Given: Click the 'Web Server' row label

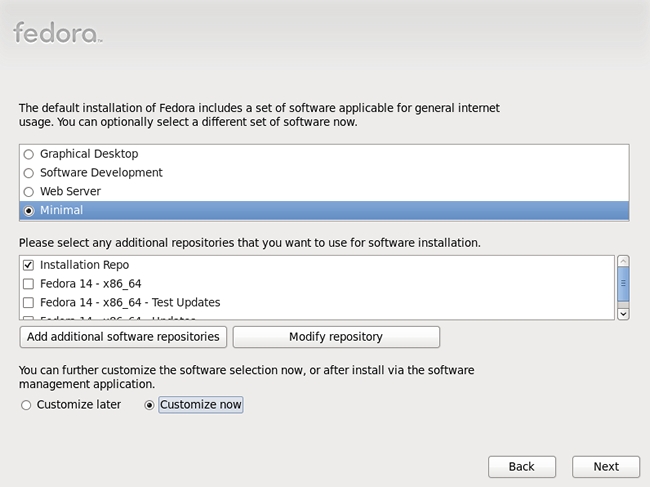Looking at the screenshot, I should (70, 191).
